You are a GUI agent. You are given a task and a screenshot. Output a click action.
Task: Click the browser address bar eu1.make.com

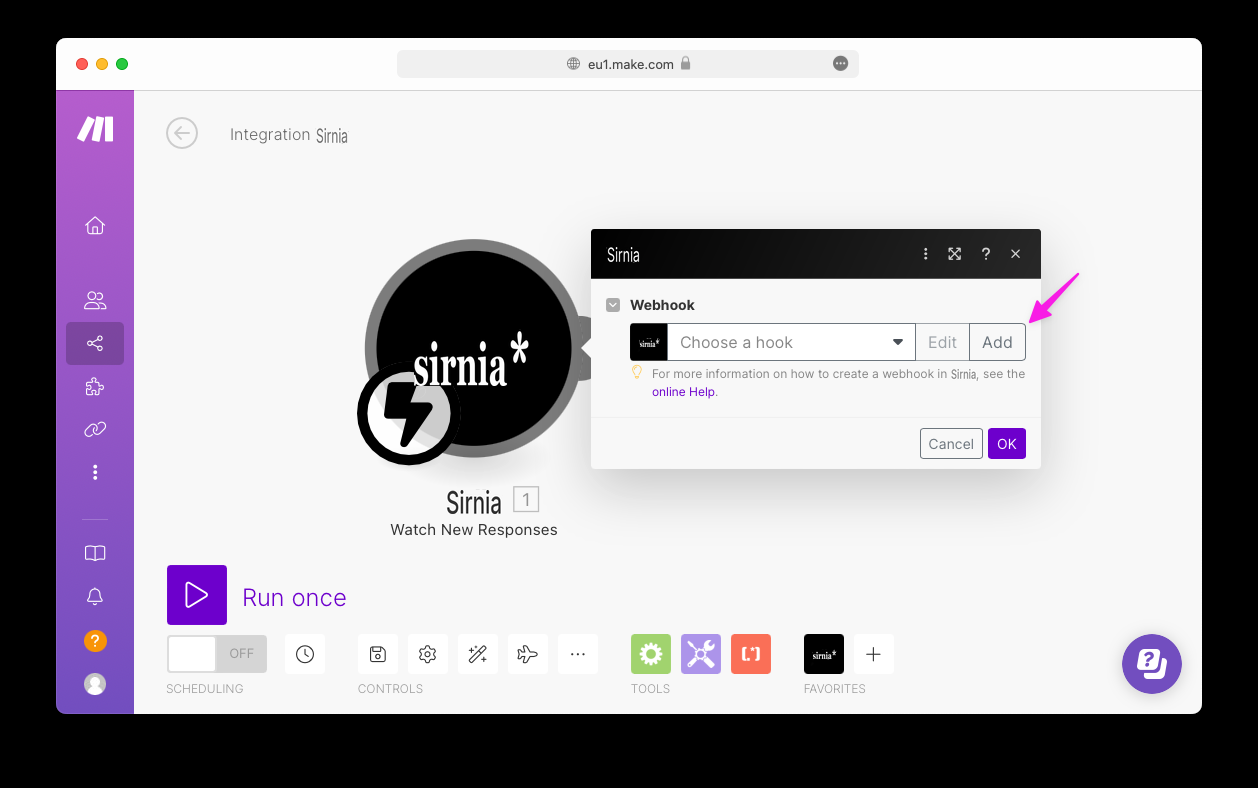(x=628, y=64)
